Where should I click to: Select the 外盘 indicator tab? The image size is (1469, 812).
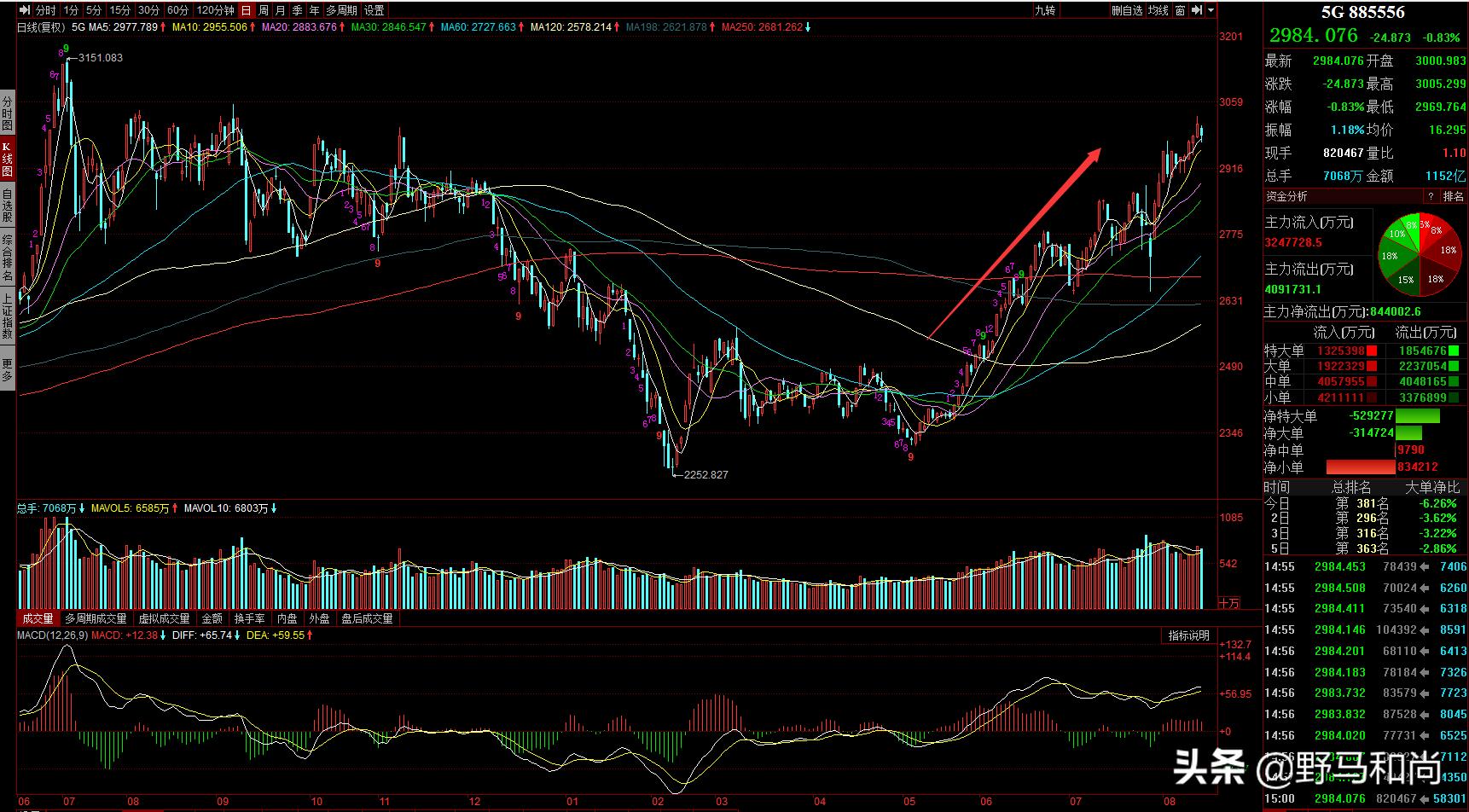[319, 618]
